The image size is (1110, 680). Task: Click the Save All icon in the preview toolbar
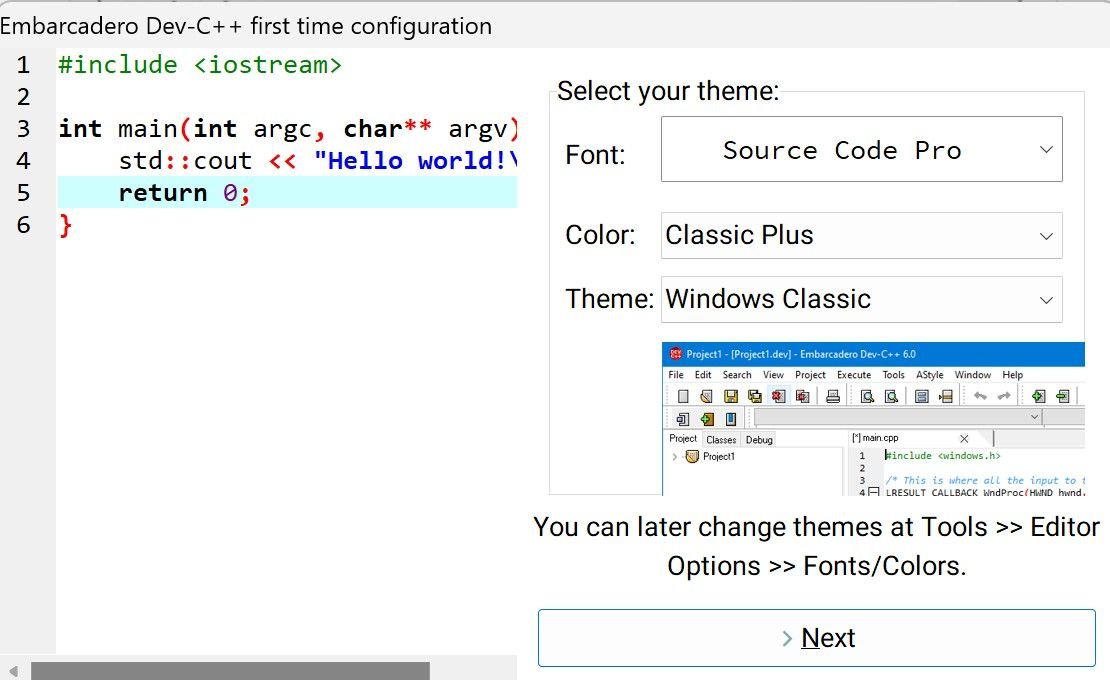754,395
